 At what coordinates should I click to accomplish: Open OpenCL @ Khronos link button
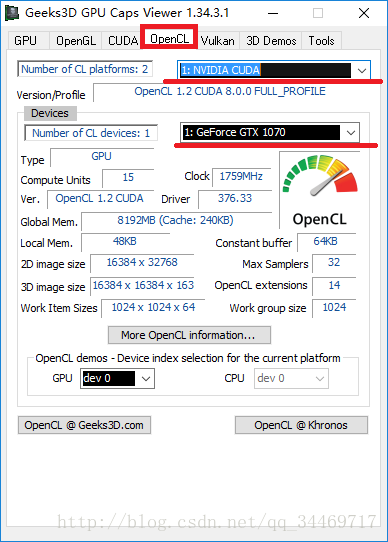point(301,425)
